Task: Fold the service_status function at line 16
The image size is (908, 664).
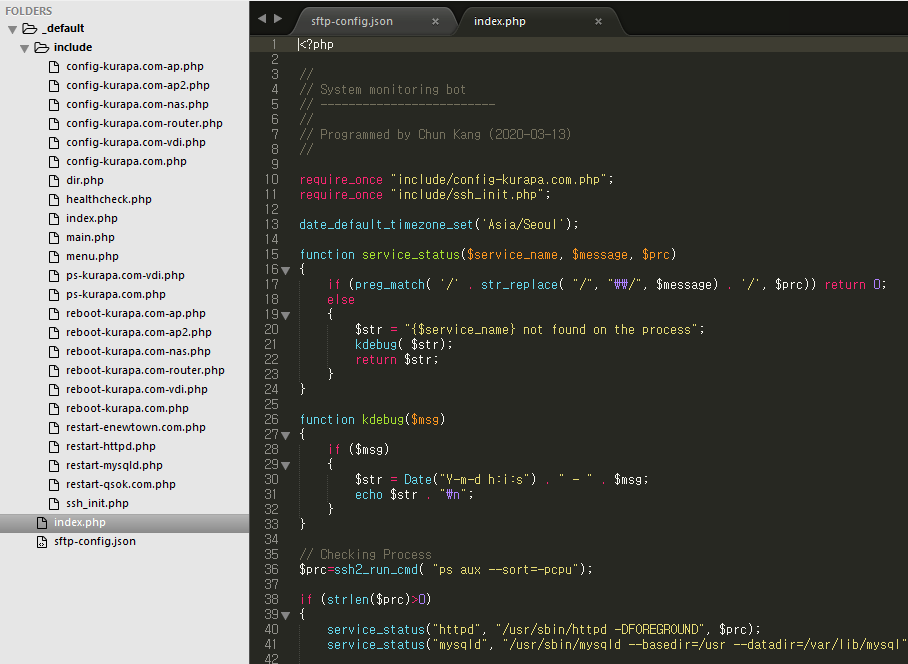Action: pyautogui.click(x=286, y=270)
